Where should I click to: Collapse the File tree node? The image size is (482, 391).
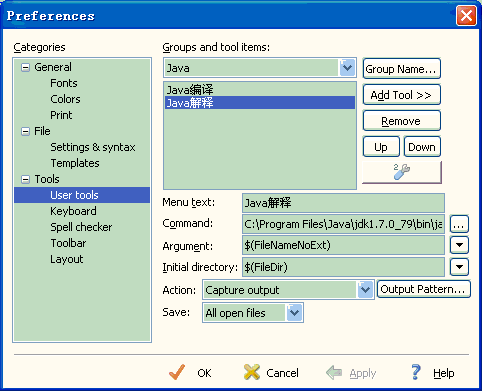pyautogui.click(x=25, y=131)
